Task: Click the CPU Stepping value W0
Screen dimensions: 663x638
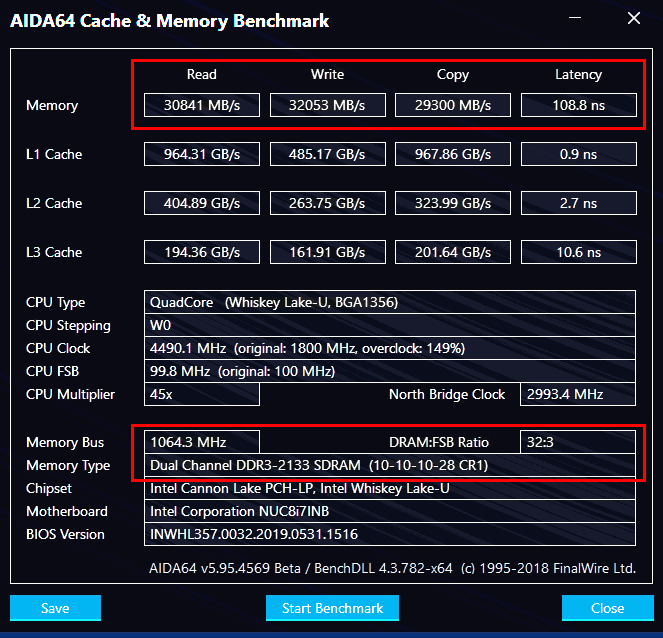Action: (x=390, y=325)
